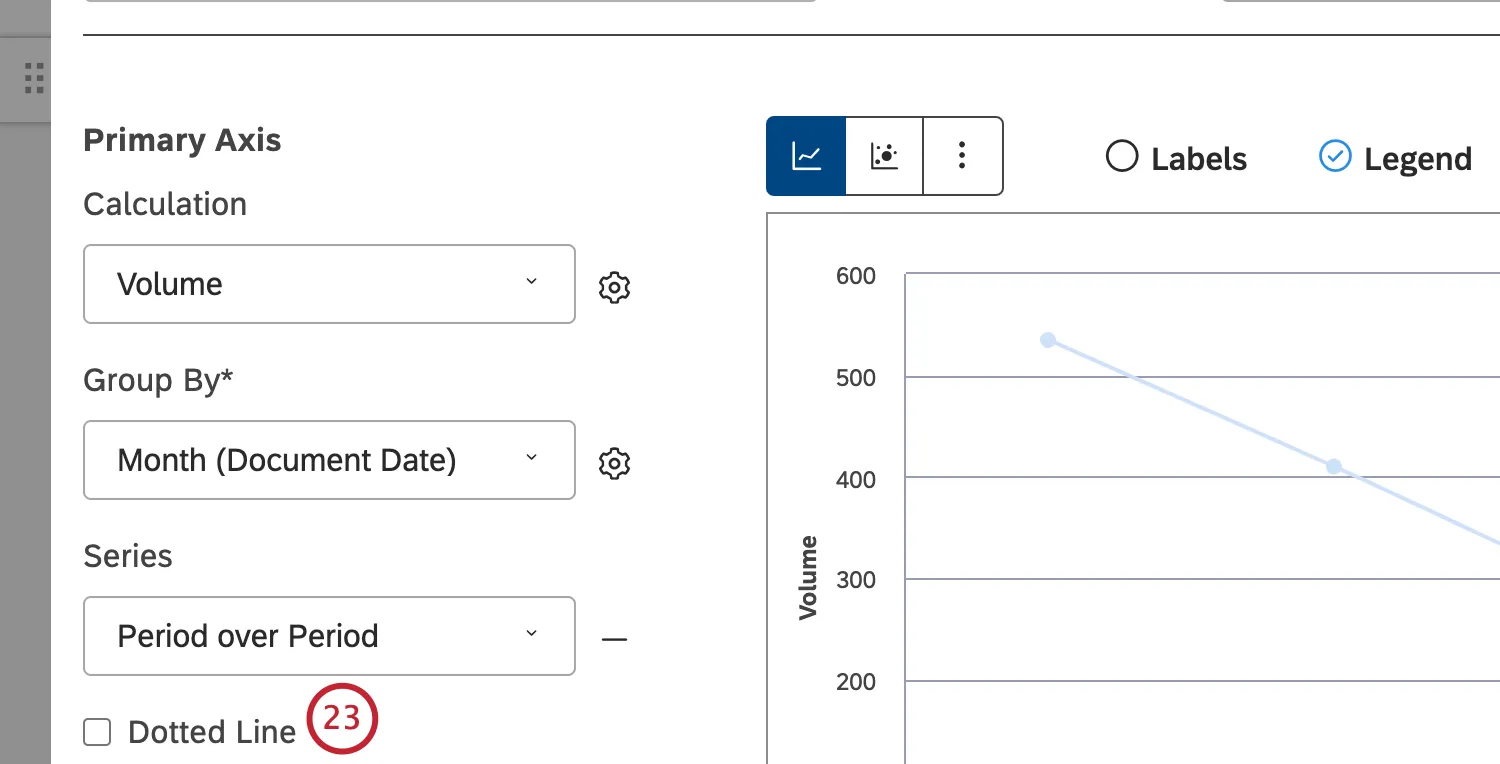The image size is (1500, 764).
Task: Click the Labels text label
Action: pyautogui.click(x=1198, y=159)
